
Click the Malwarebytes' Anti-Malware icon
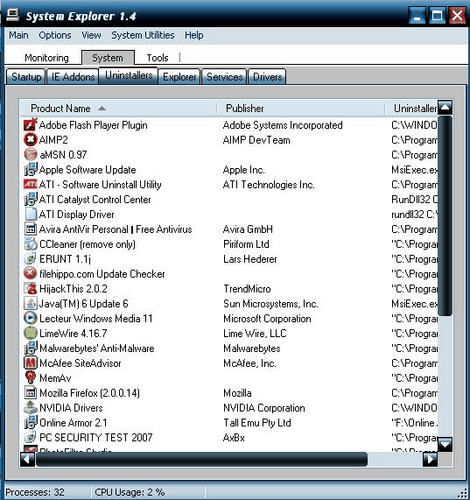click(30, 348)
